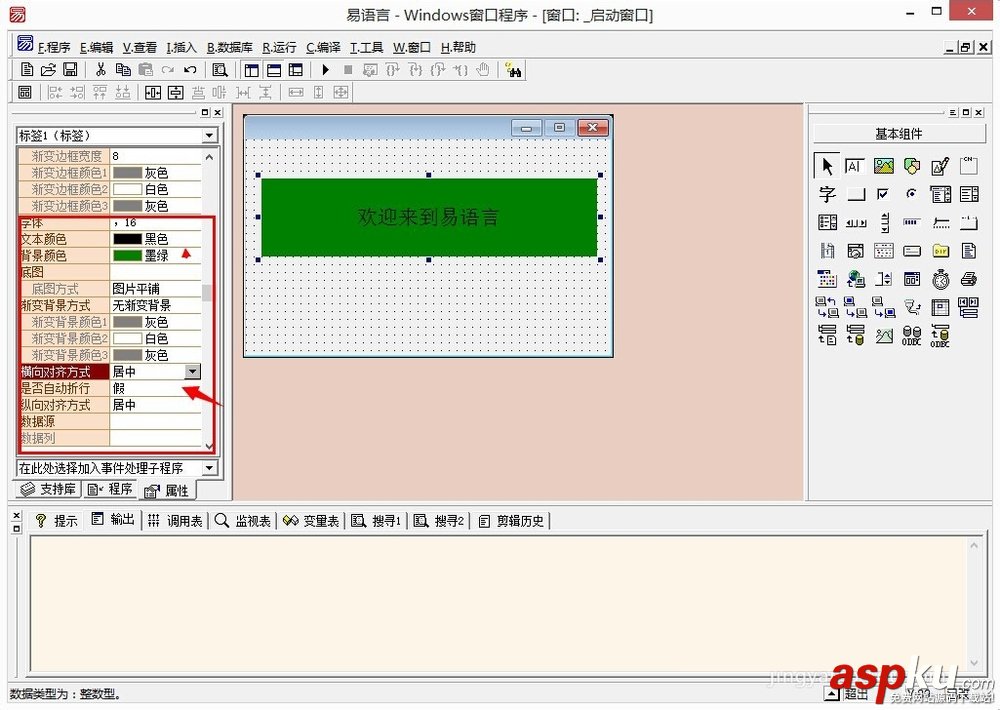Viewport: 1000px width, 710px height.
Task: Select the green 欢迎来到易语言 label on form
Action: 429,217
